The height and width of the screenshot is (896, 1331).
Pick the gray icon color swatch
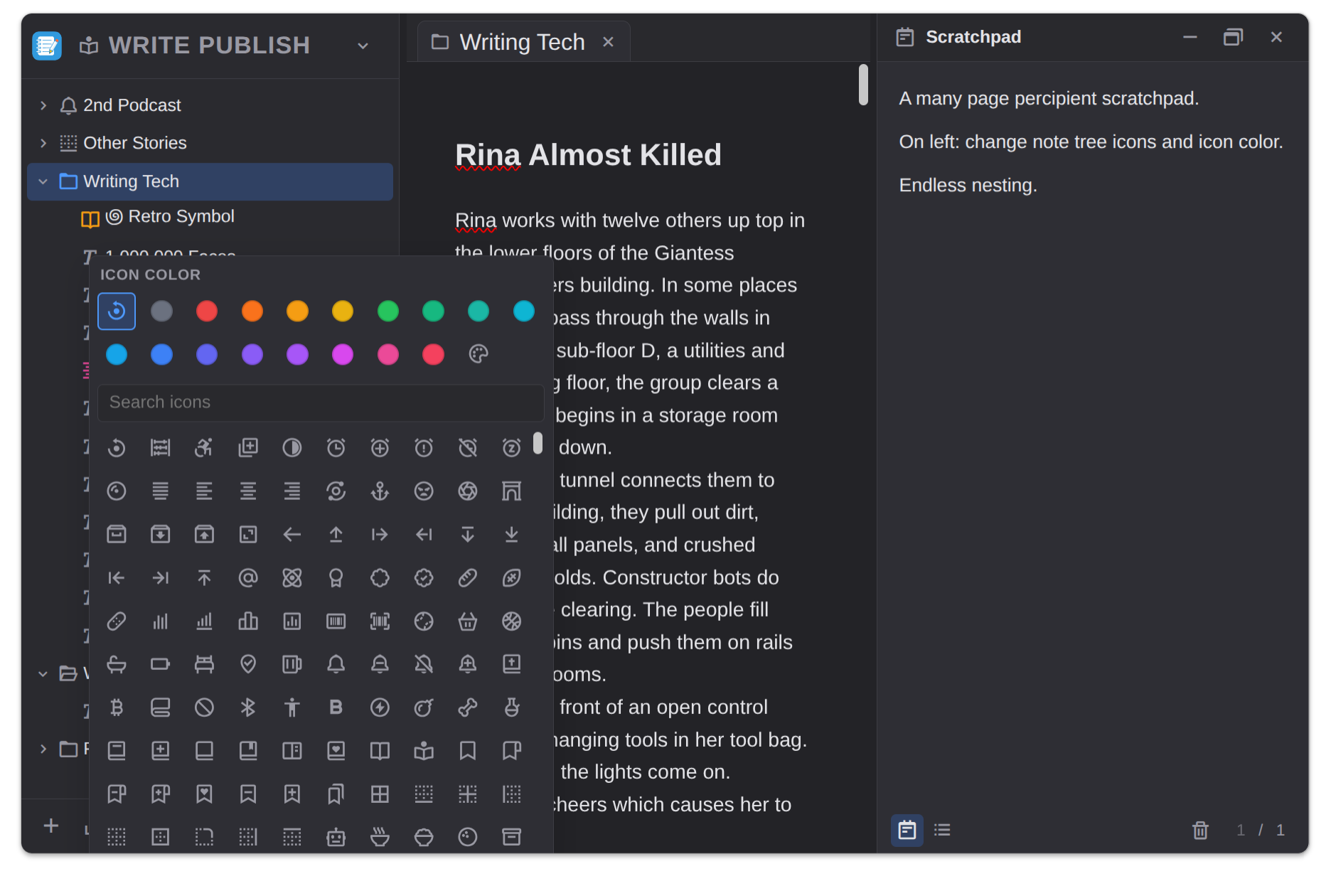[x=161, y=311]
